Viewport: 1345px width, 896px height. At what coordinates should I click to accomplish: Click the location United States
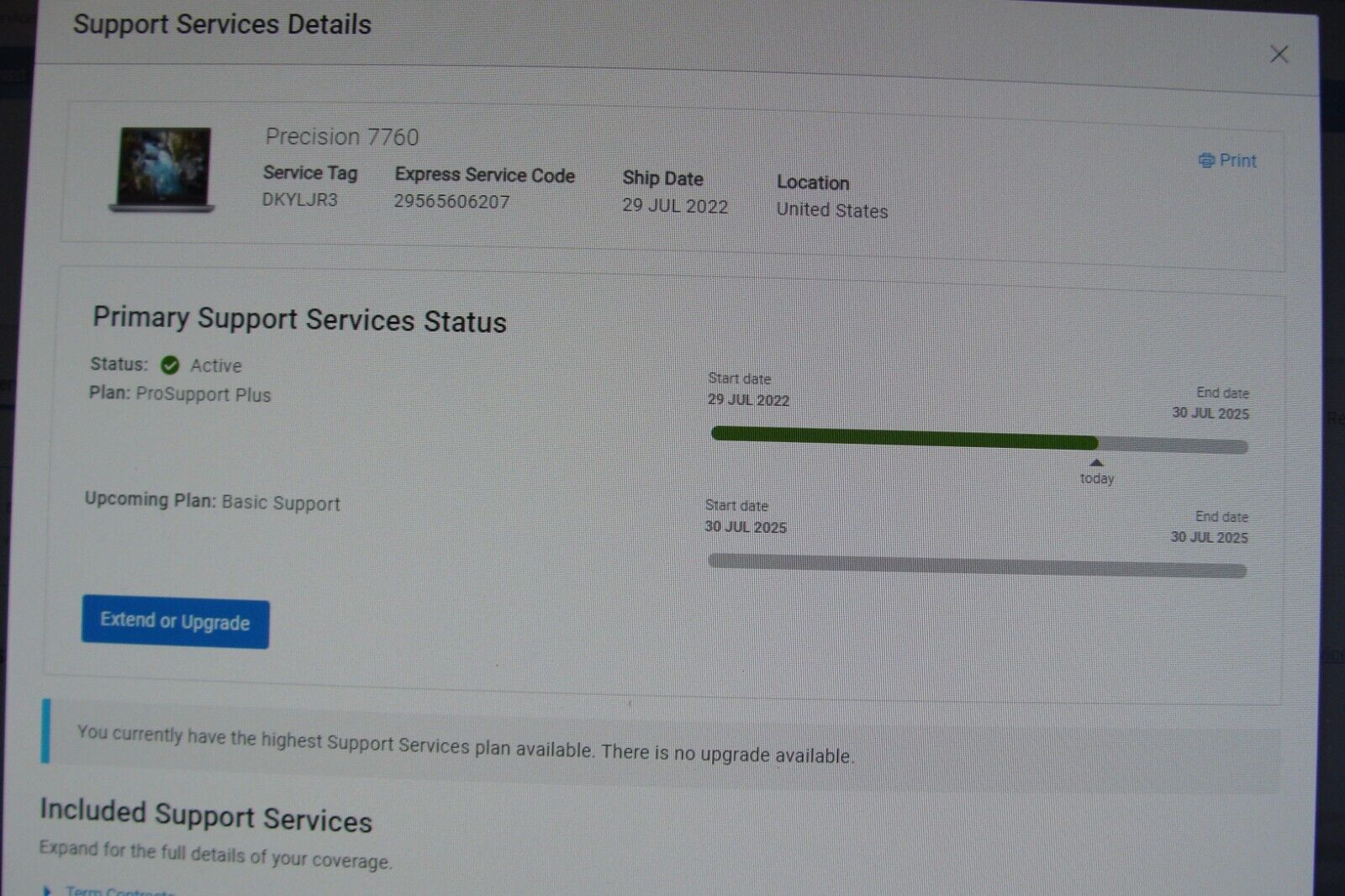[x=832, y=210]
